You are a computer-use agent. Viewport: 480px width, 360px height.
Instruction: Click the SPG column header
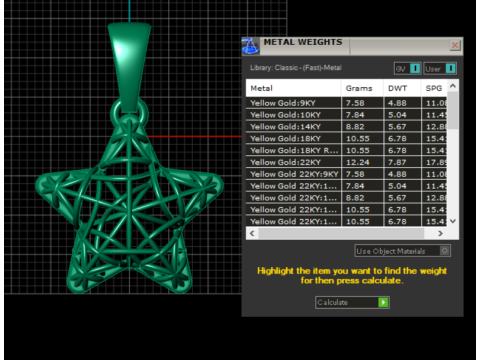pos(434,88)
